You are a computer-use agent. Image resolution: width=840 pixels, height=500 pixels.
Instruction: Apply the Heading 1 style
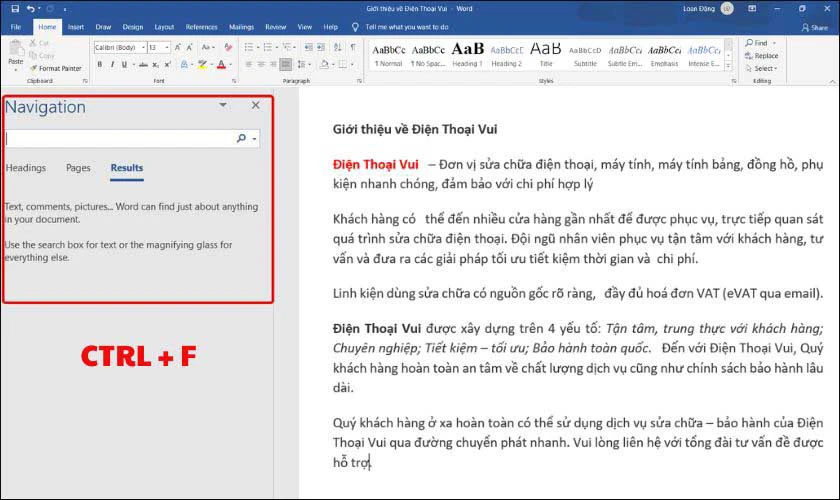point(467,55)
